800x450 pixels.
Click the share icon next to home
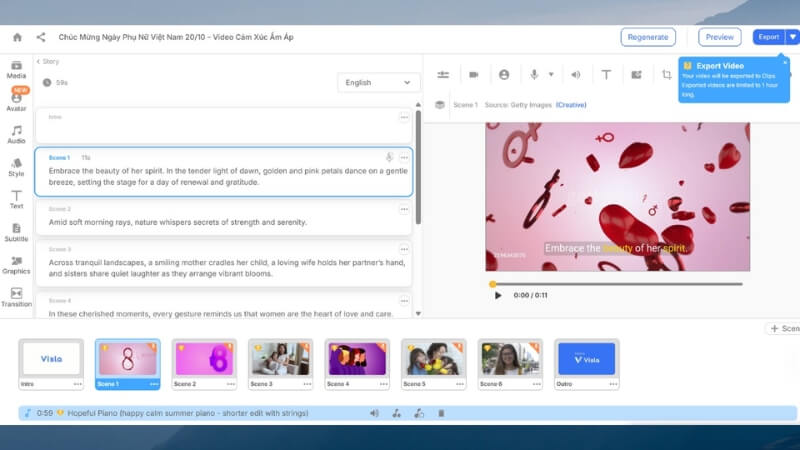(41, 37)
